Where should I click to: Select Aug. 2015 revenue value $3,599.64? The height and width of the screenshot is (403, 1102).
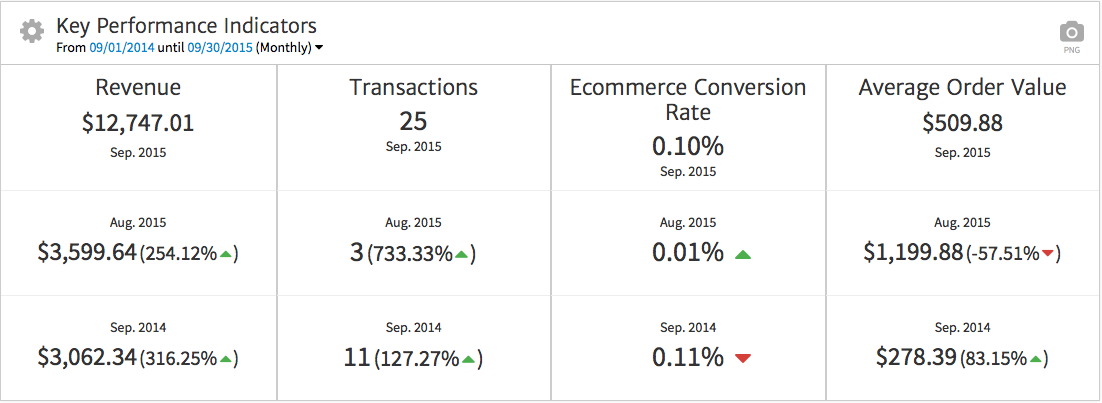click(x=87, y=253)
